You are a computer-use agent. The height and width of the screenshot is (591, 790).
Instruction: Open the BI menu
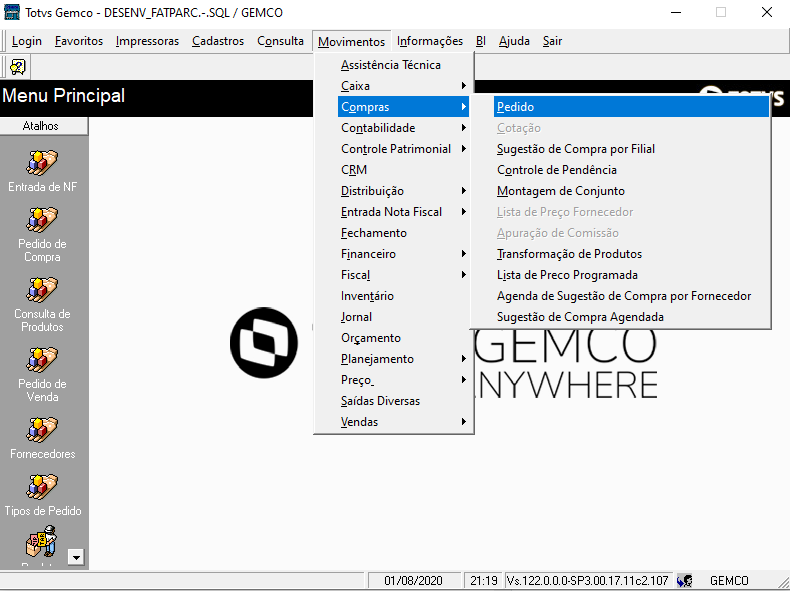point(481,41)
